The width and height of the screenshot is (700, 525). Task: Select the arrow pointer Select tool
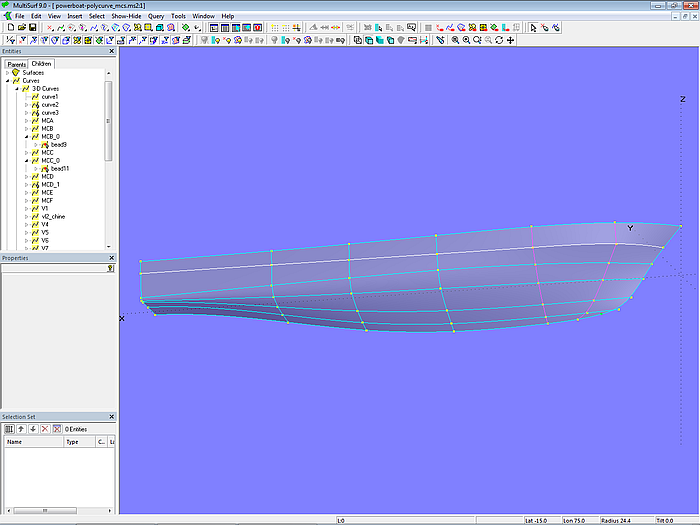(x=533, y=28)
